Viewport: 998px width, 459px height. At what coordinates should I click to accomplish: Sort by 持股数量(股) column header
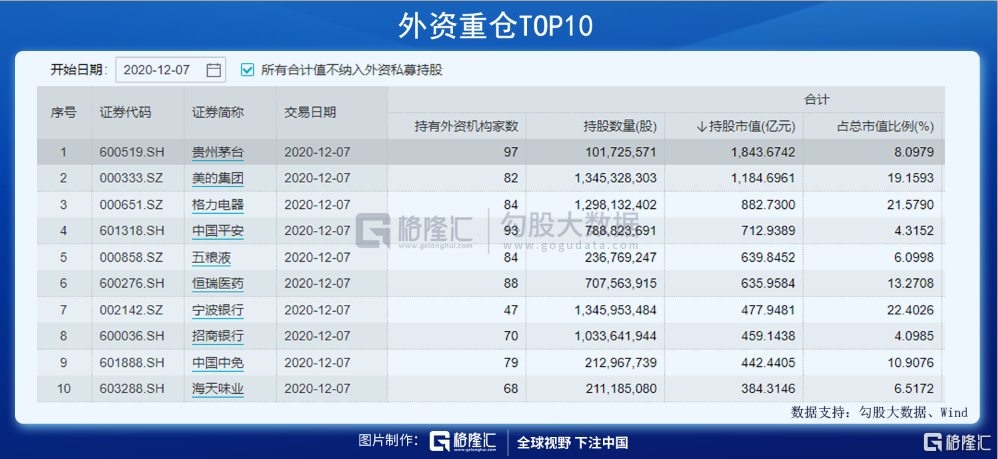(619, 127)
